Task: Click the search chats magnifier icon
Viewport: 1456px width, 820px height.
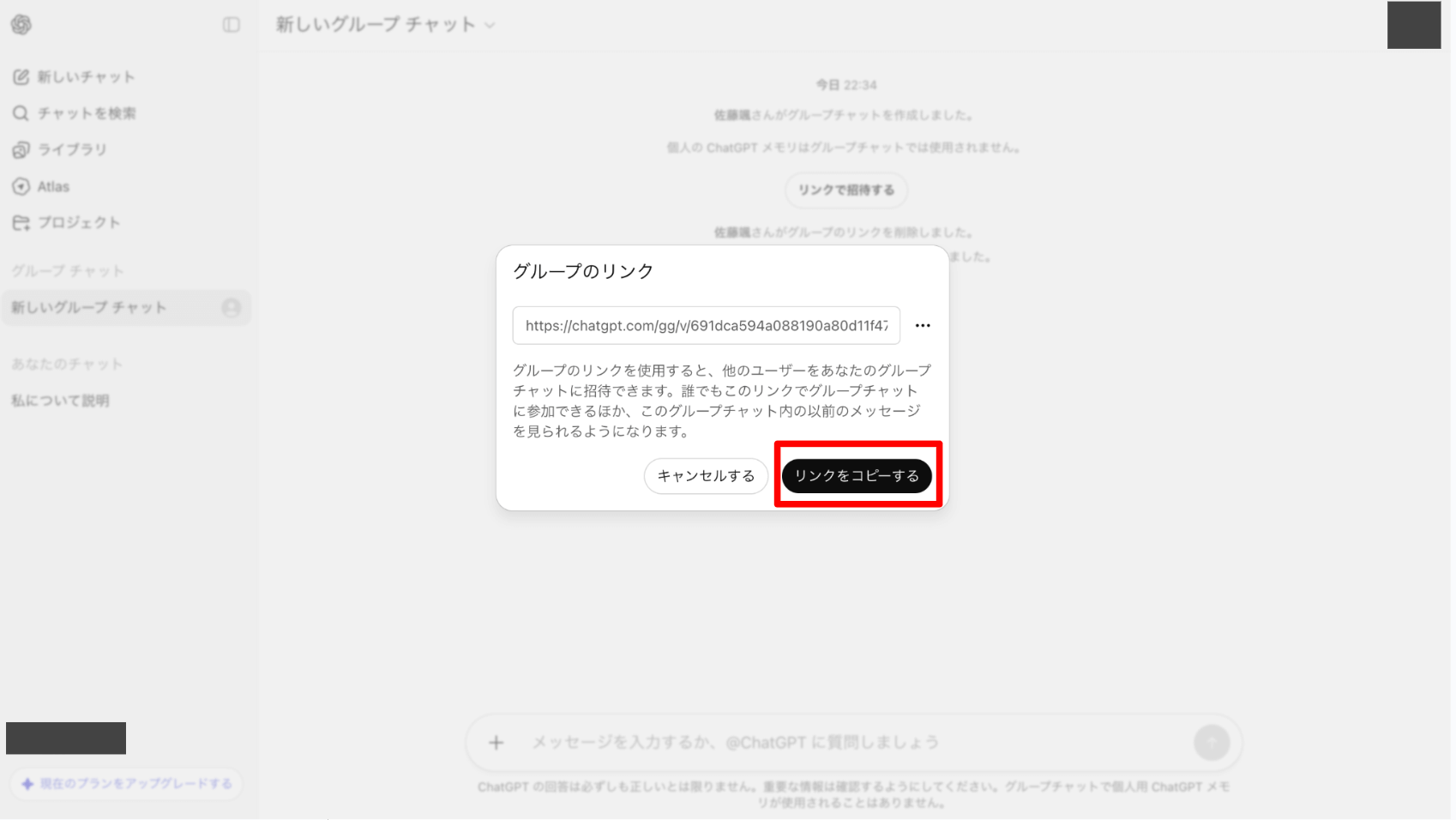Action: 21,113
